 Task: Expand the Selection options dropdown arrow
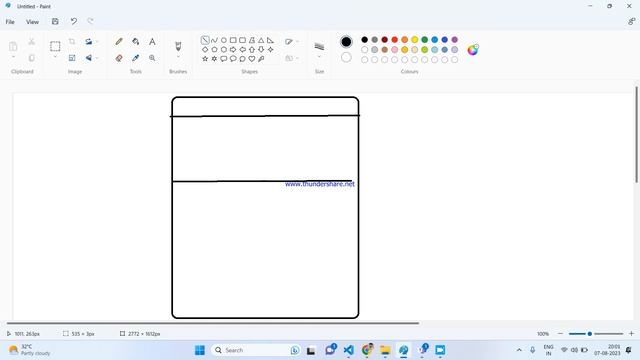click(x=55, y=57)
